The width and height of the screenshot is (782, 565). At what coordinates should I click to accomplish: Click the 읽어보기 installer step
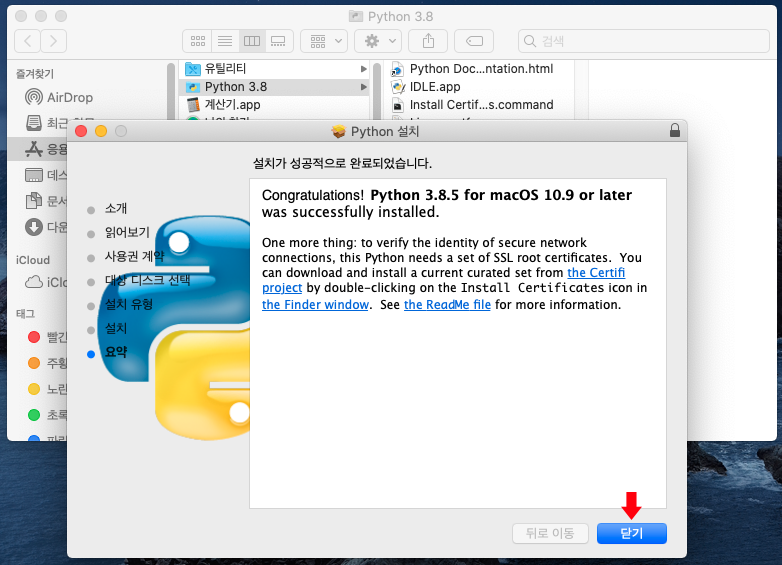127,232
